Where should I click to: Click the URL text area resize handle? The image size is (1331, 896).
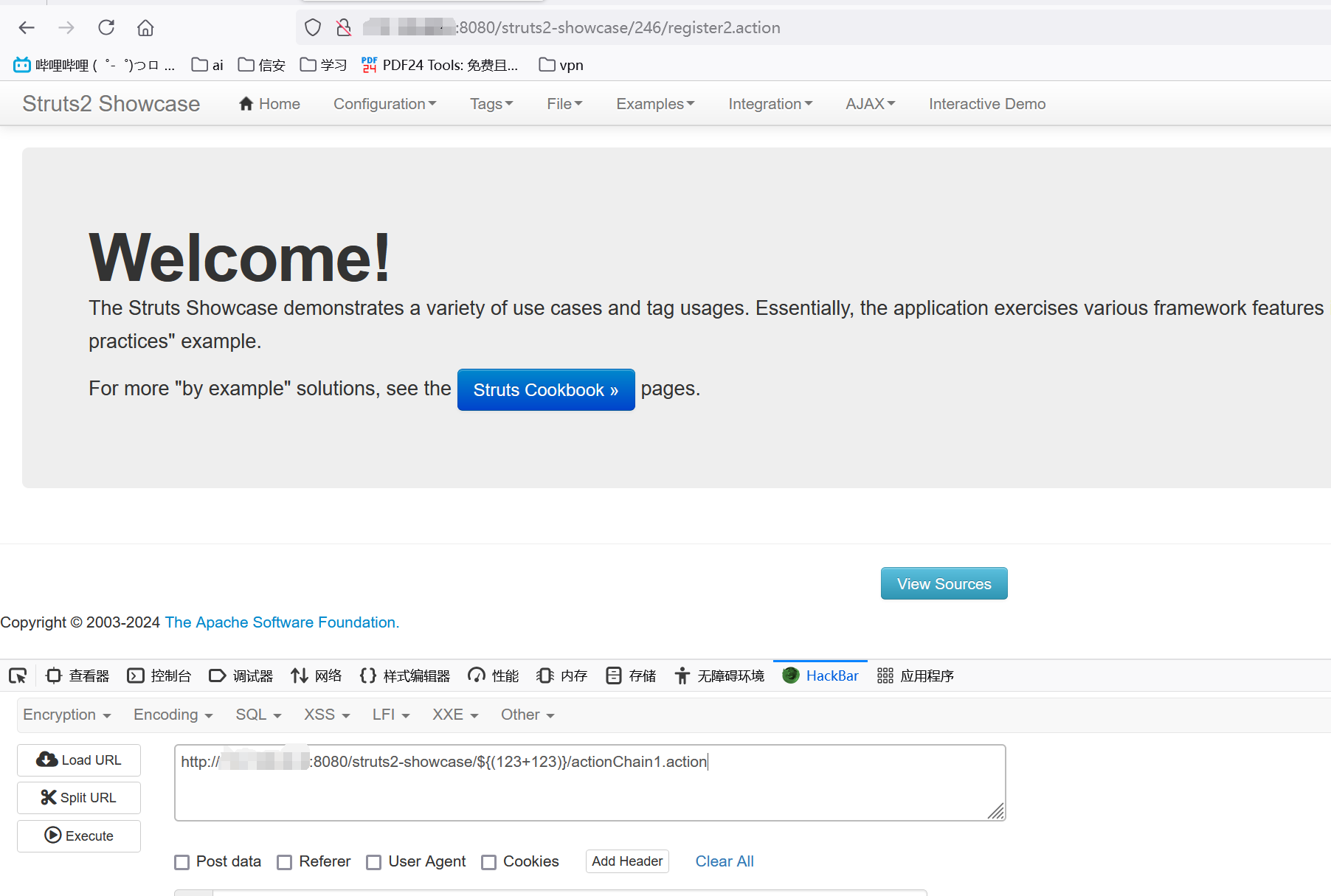[x=996, y=811]
